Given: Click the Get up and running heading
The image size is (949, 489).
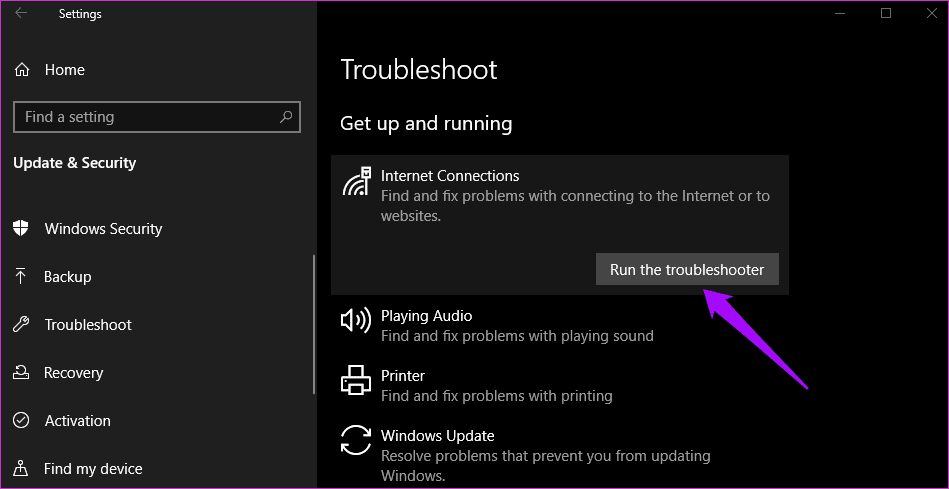Looking at the screenshot, I should click(426, 123).
